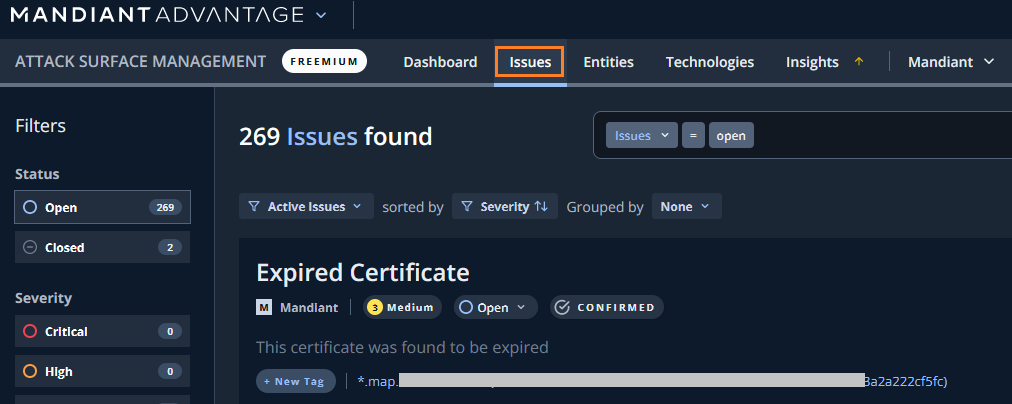The width and height of the screenshot is (1012, 404).
Task: Change issue status via Open dropdown
Action: click(x=496, y=308)
